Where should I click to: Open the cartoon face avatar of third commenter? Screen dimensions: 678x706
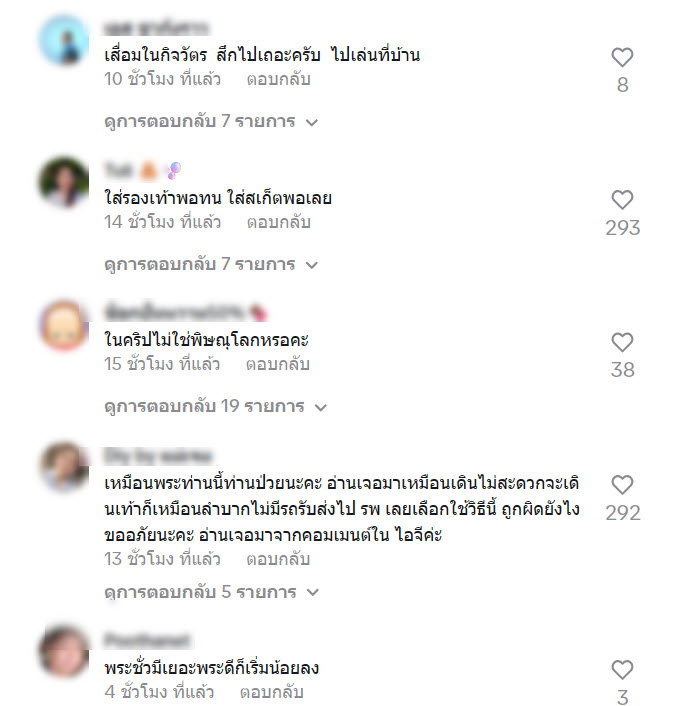64,325
